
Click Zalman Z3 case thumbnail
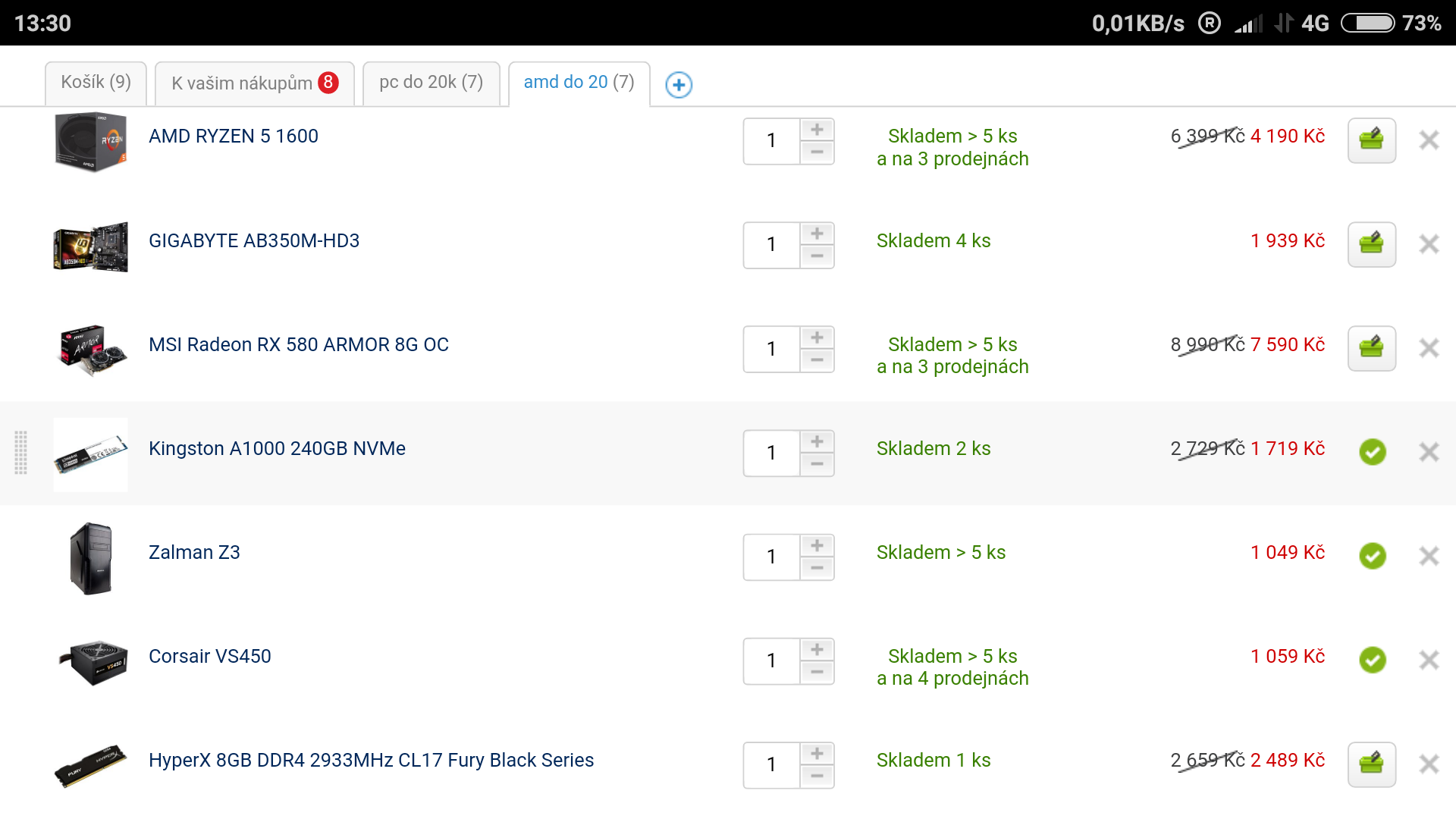[91, 558]
